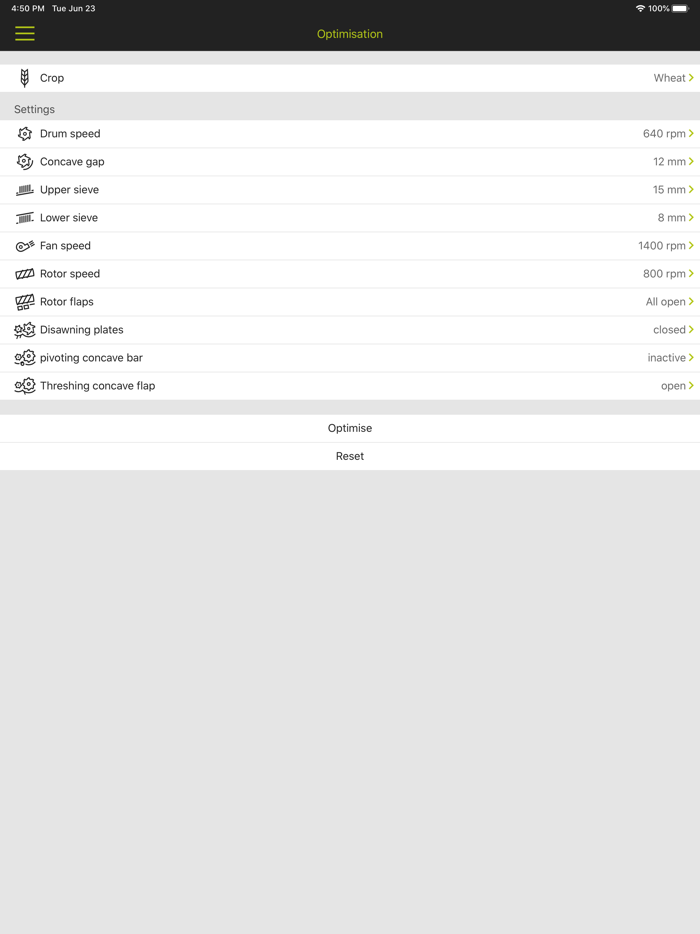Tap the upper sieve icon
The image size is (700, 934).
pos(25,190)
